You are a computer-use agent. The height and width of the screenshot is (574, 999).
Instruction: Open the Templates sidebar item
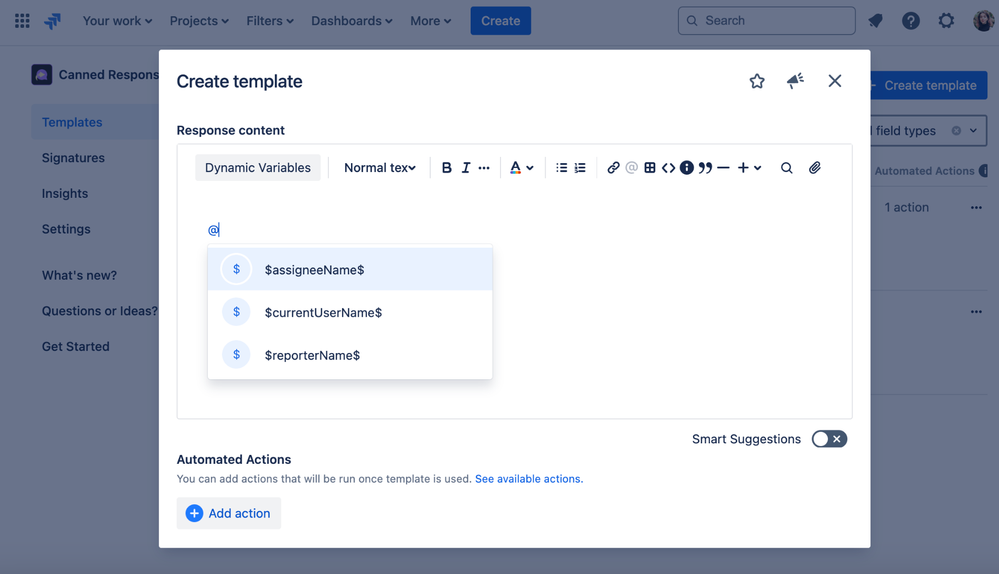95,122
